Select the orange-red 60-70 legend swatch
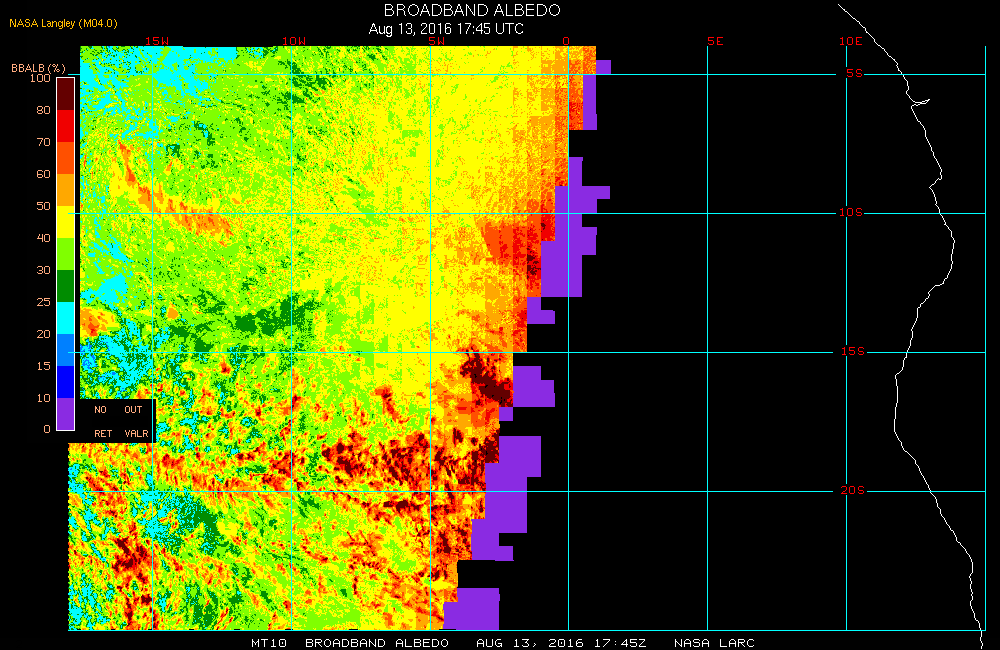The height and width of the screenshot is (650, 1000). 66,158
